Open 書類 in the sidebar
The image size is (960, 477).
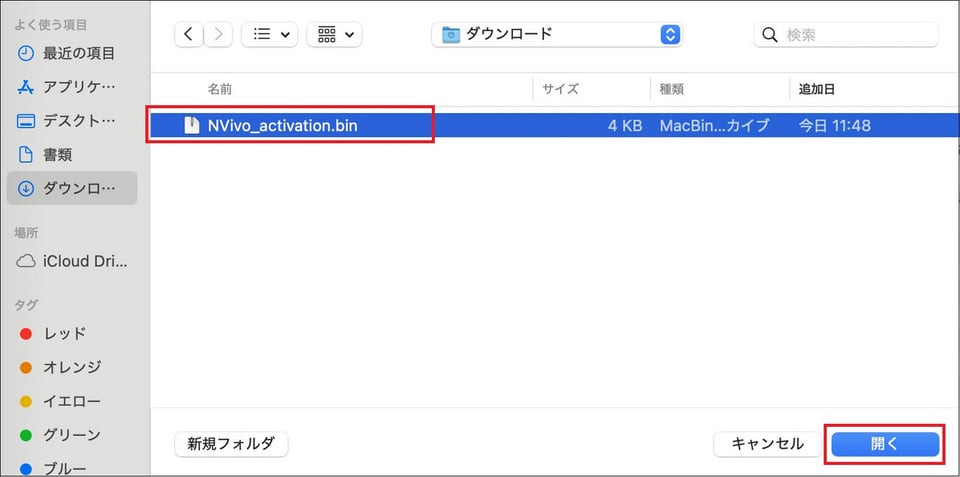tap(72, 154)
